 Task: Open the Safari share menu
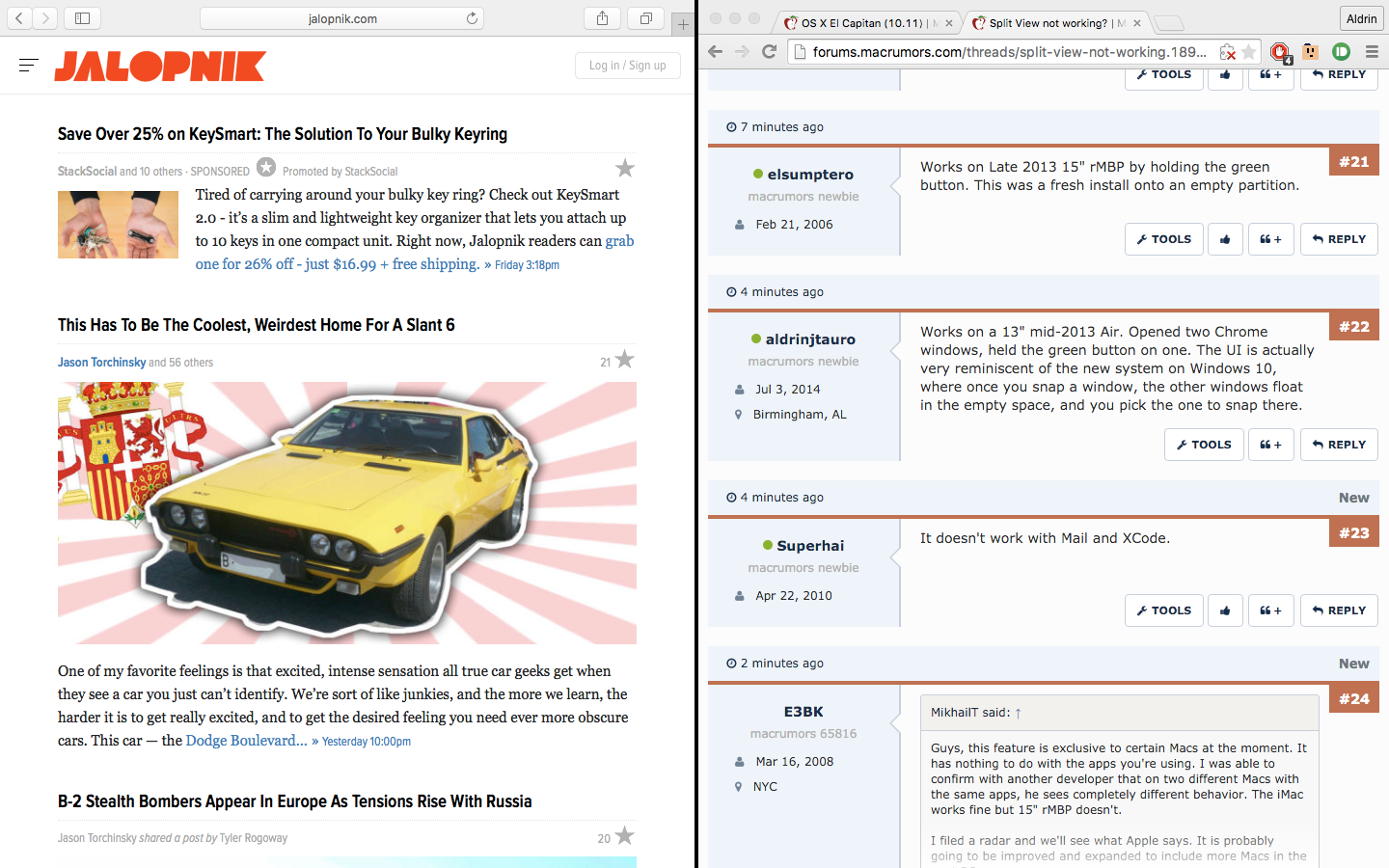tap(602, 18)
